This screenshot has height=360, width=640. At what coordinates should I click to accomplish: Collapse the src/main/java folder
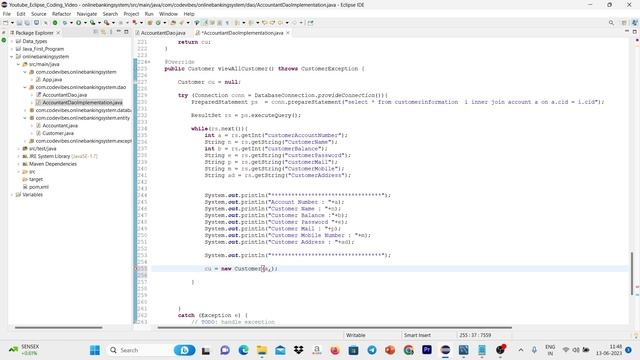click(18, 64)
